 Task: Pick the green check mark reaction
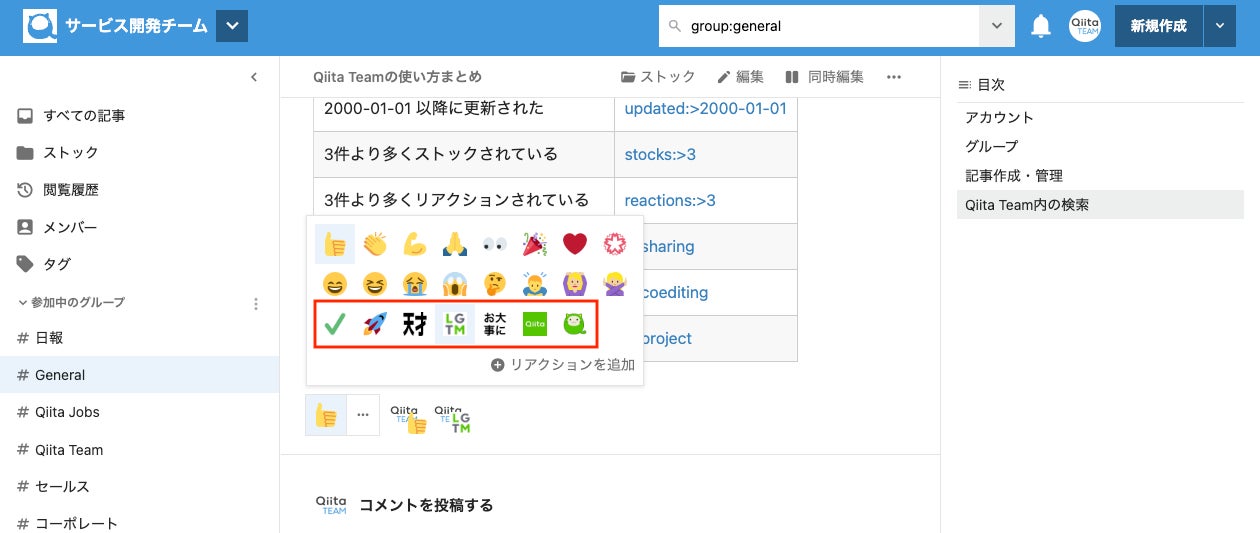coord(335,324)
